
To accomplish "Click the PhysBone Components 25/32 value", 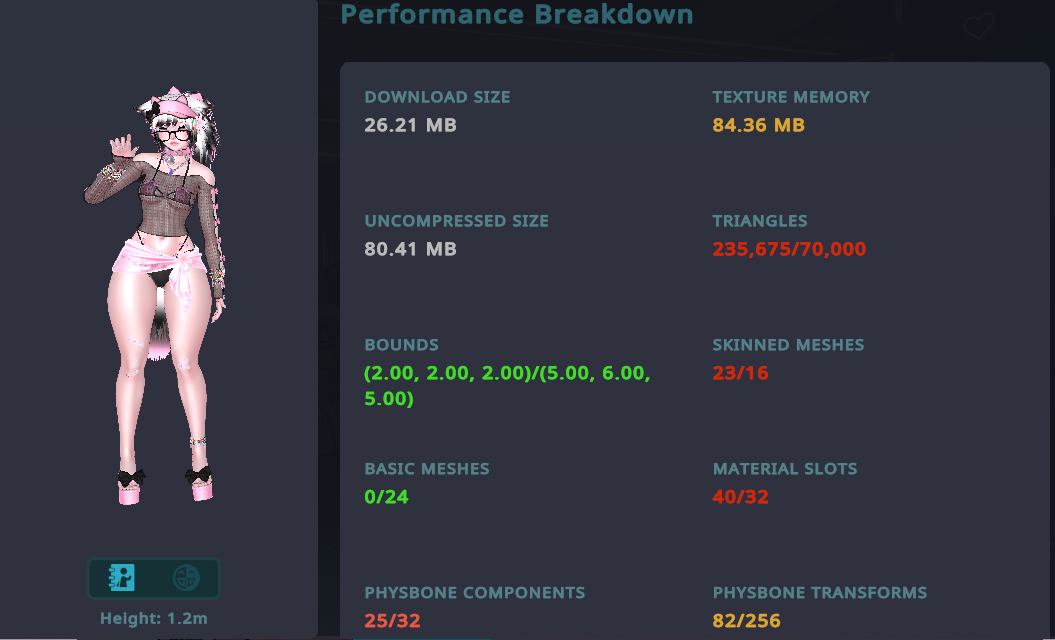I will [x=392, y=621].
